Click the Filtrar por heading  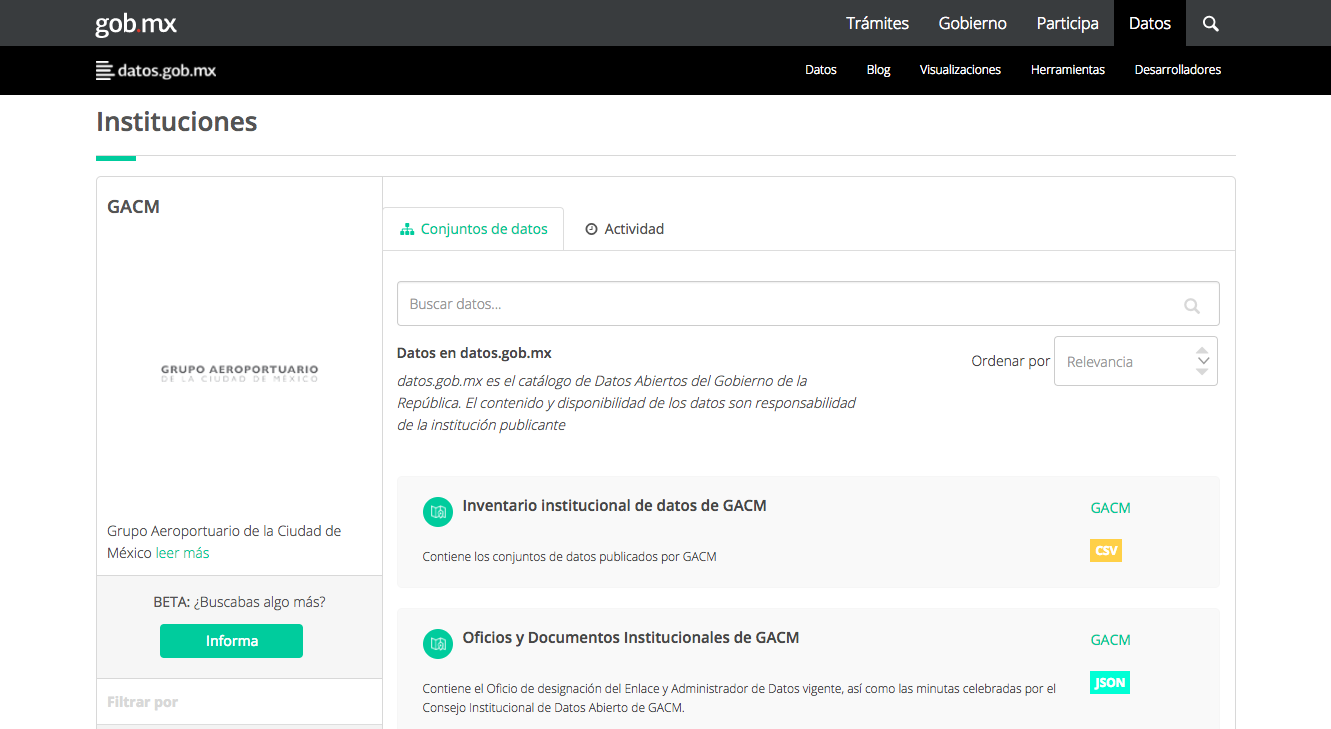(142, 702)
